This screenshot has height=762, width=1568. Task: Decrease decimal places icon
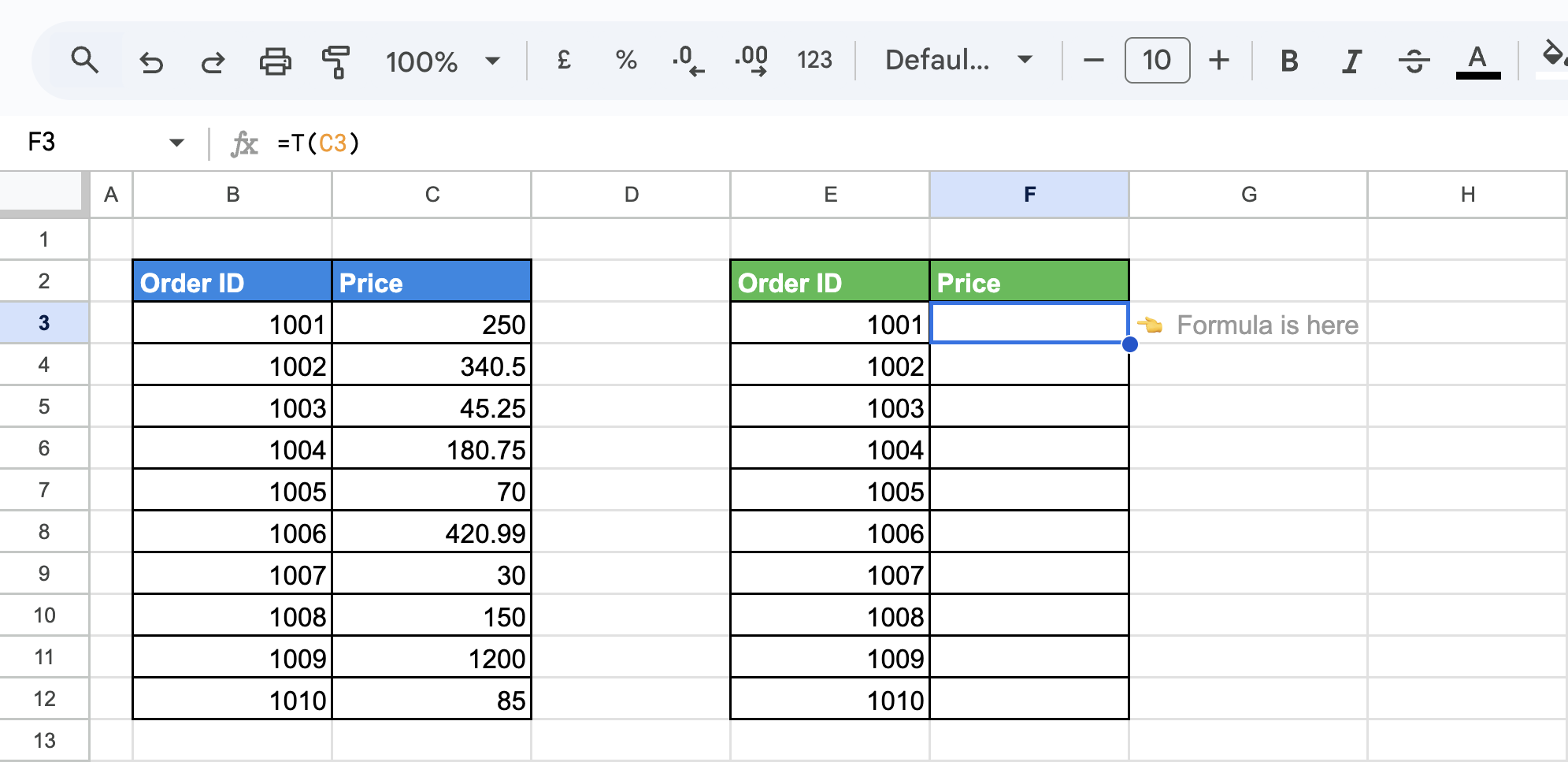pyautogui.click(x=688, y=60)
